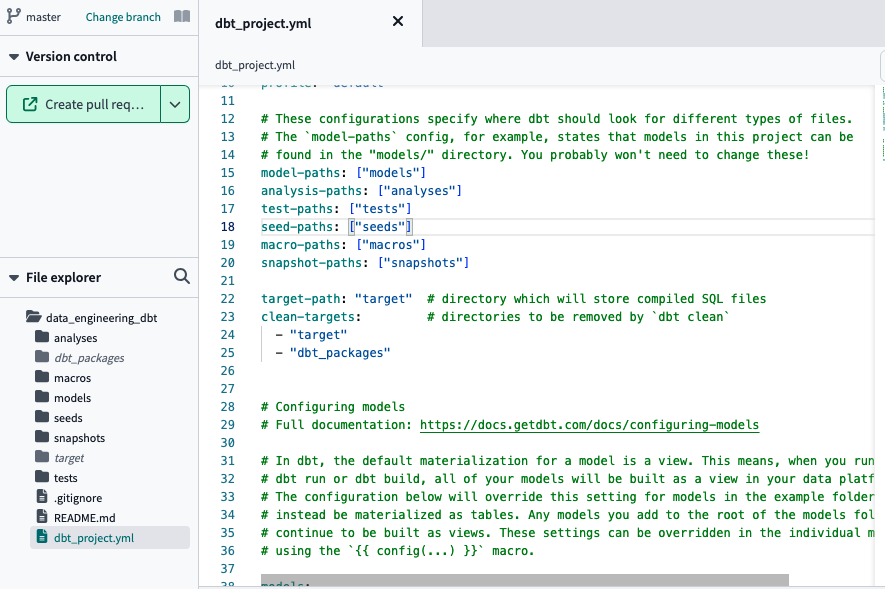Click the Change branch link
Image resolution: width=885 pixels, height=589 pixels.
[123, 17]
